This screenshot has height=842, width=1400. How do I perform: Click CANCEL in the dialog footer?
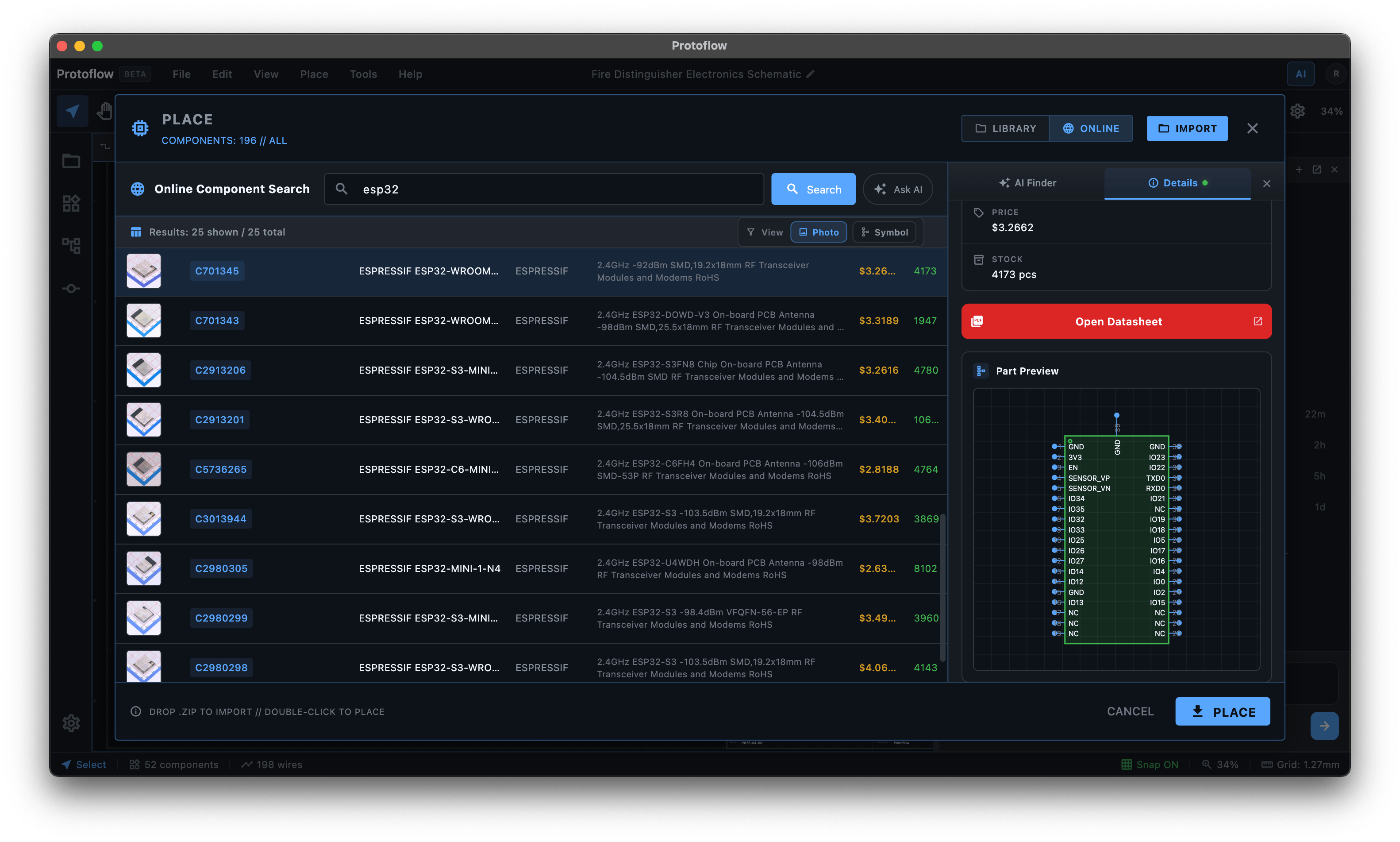pyautogui.click(x=1130, y=711)
